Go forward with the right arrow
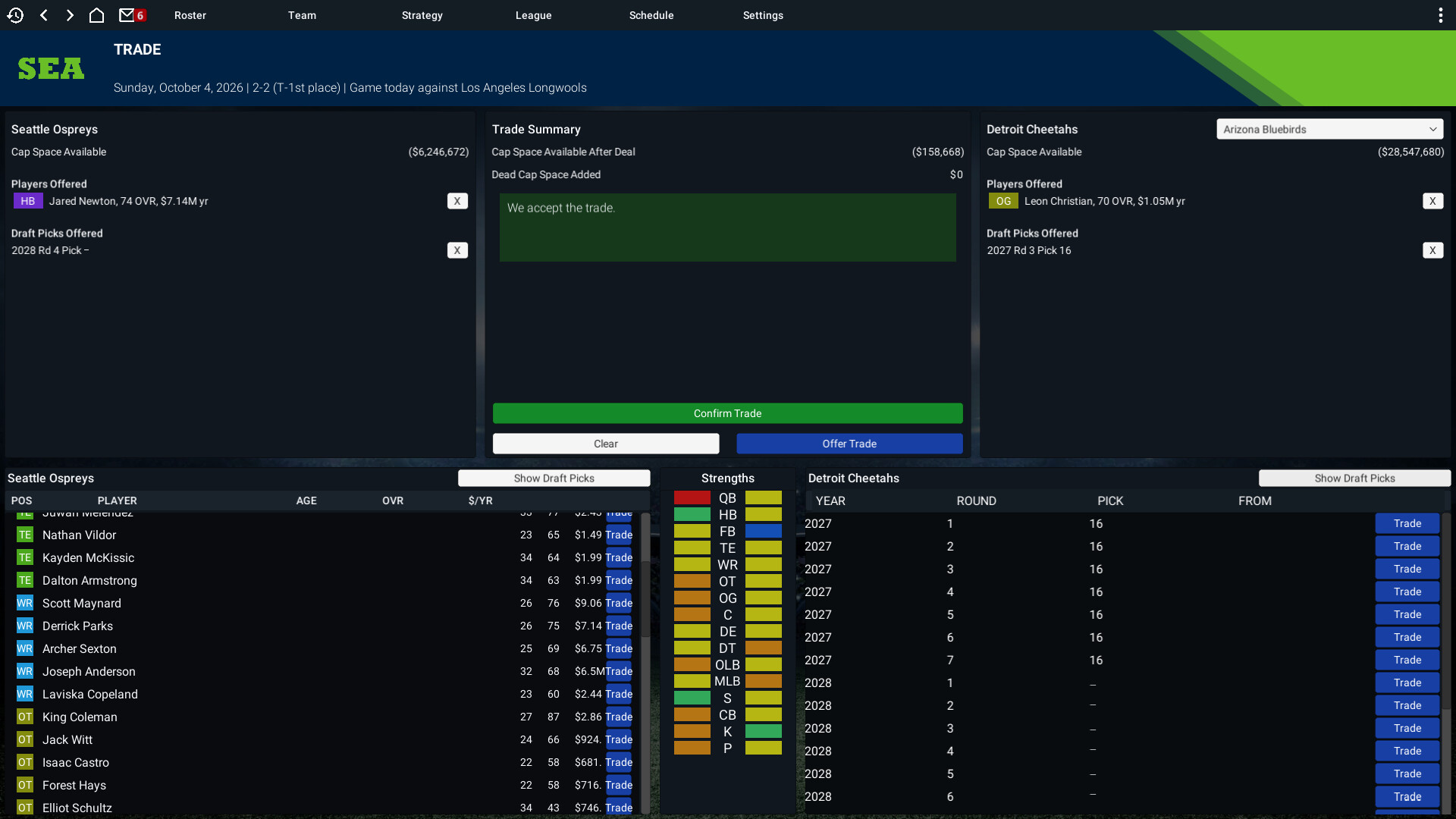The image size is (1456, 819). [70, 15]
